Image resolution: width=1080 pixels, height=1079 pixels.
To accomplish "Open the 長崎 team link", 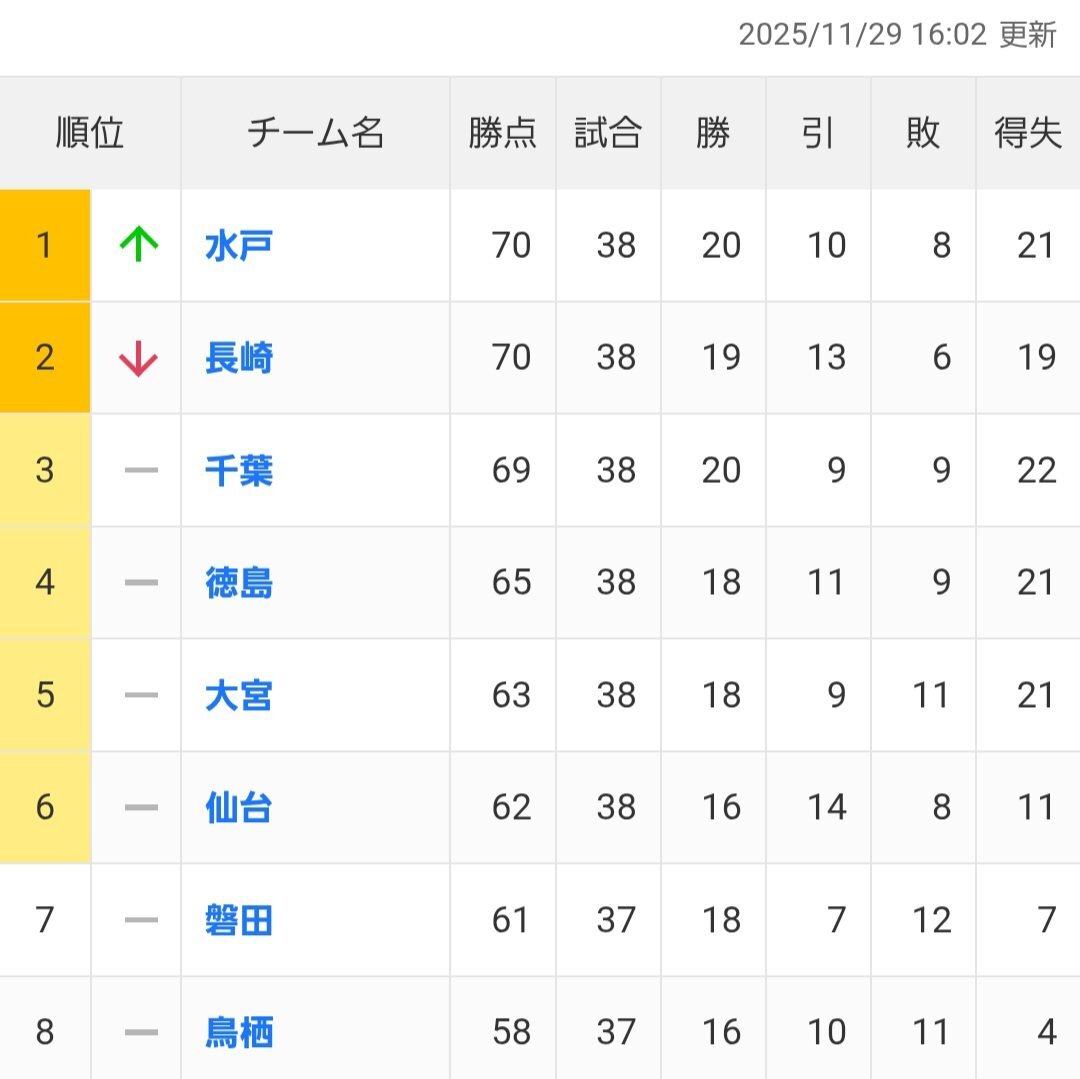I will click(238, 358).
